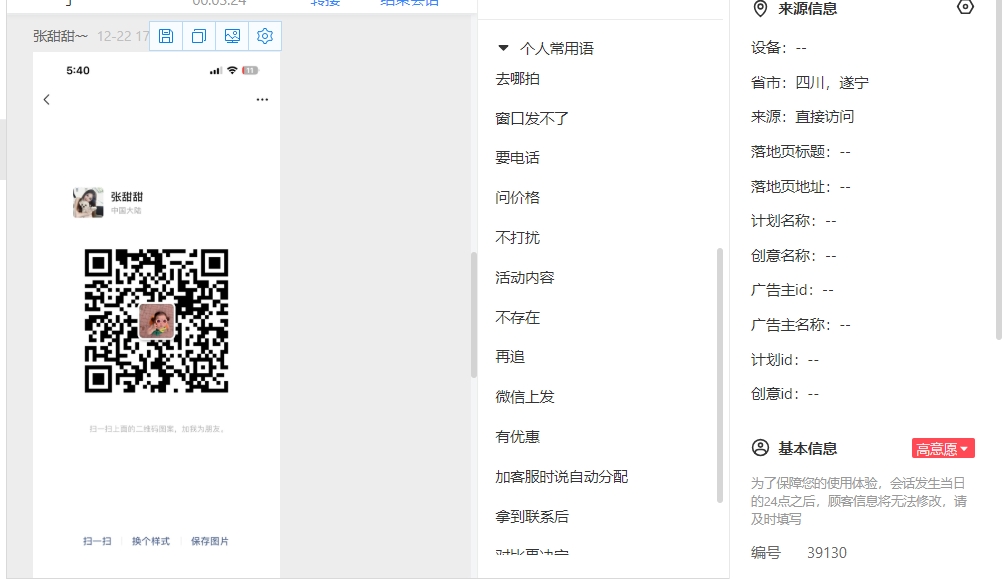1002x579 pixels.
Task: Click the 来源 value 直接访问
Action: coord(824,117)
